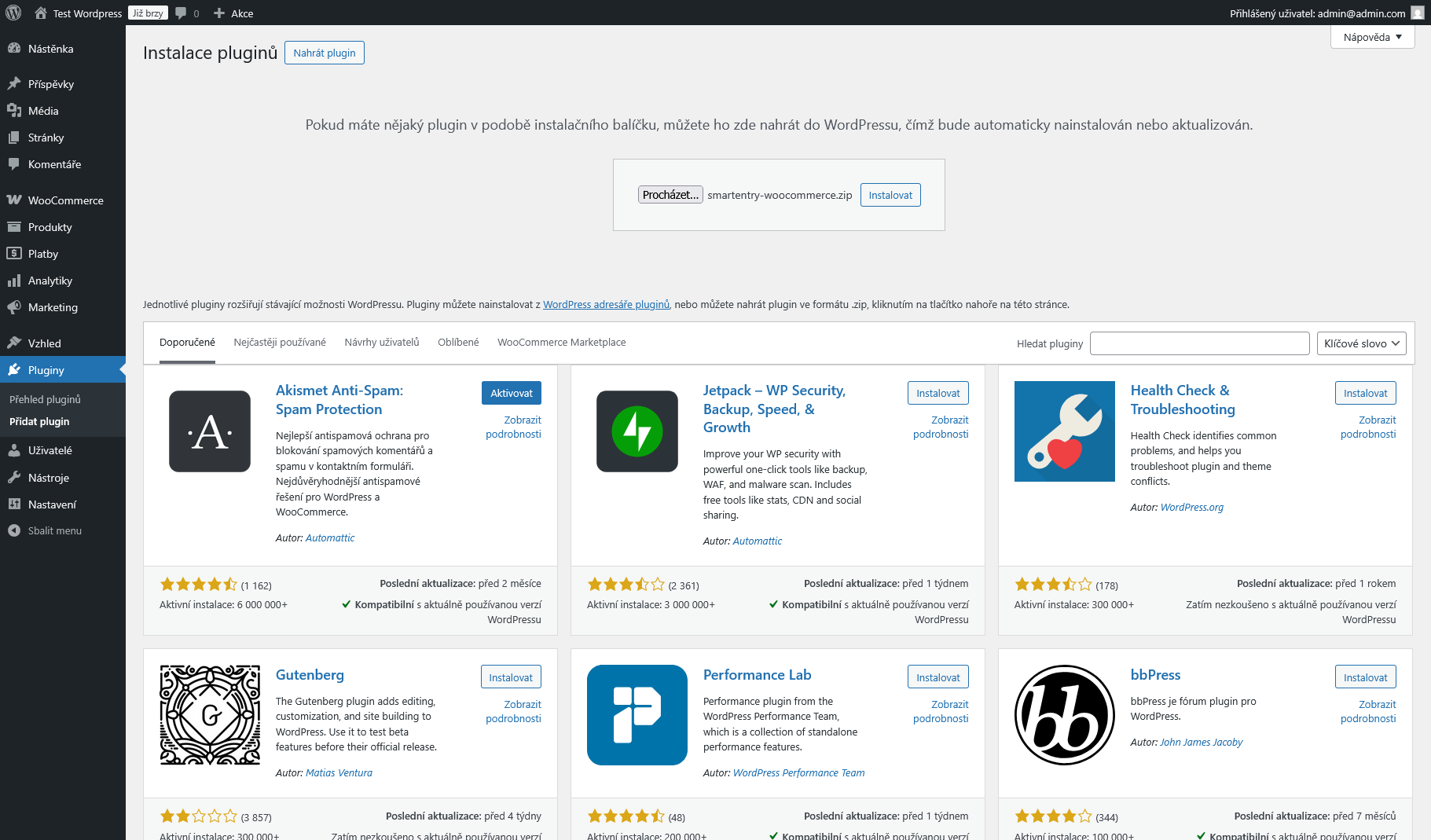Open the Analytiky chart icon
This screenshot has width=1431, height=840.
(16, 280)
